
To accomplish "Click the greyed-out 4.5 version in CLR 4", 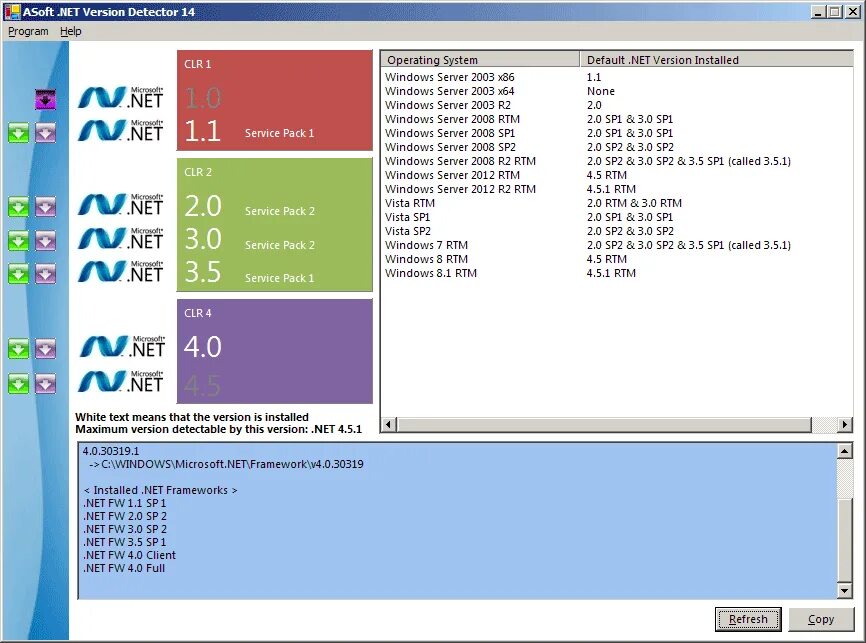I will (x=203, y=385).
